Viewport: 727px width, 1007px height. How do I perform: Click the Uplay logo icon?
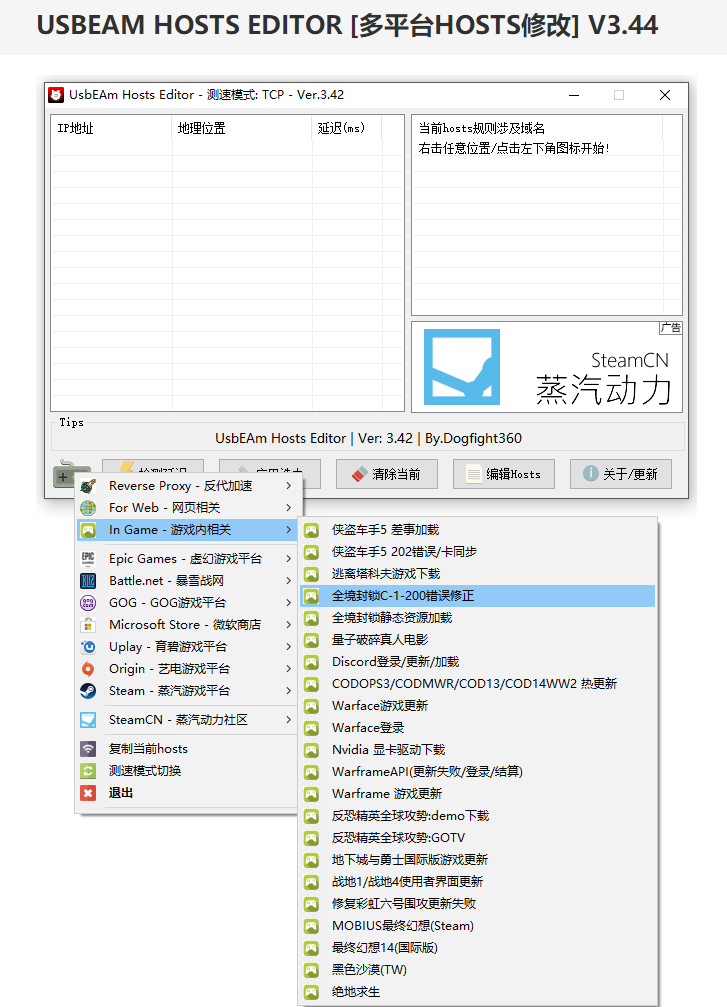pyautogui.click(x=88, y=647)
